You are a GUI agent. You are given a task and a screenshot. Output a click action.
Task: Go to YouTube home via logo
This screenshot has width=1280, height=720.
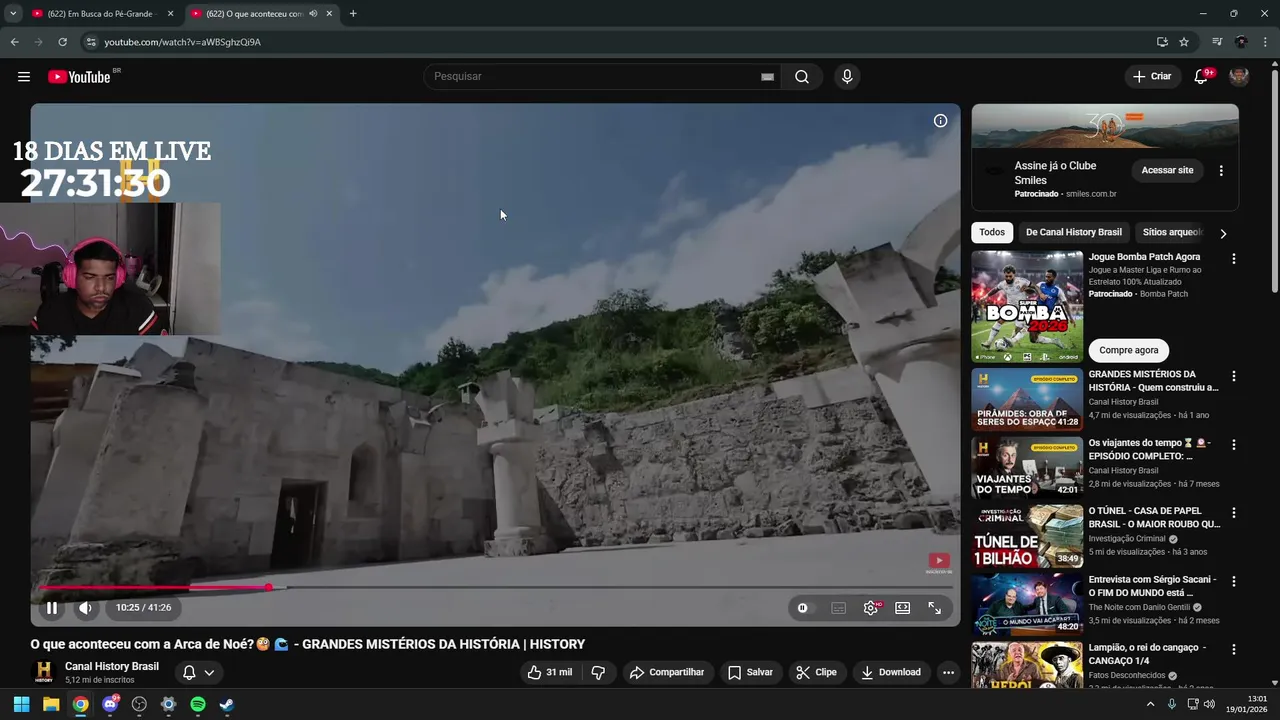tap(80, 77)
